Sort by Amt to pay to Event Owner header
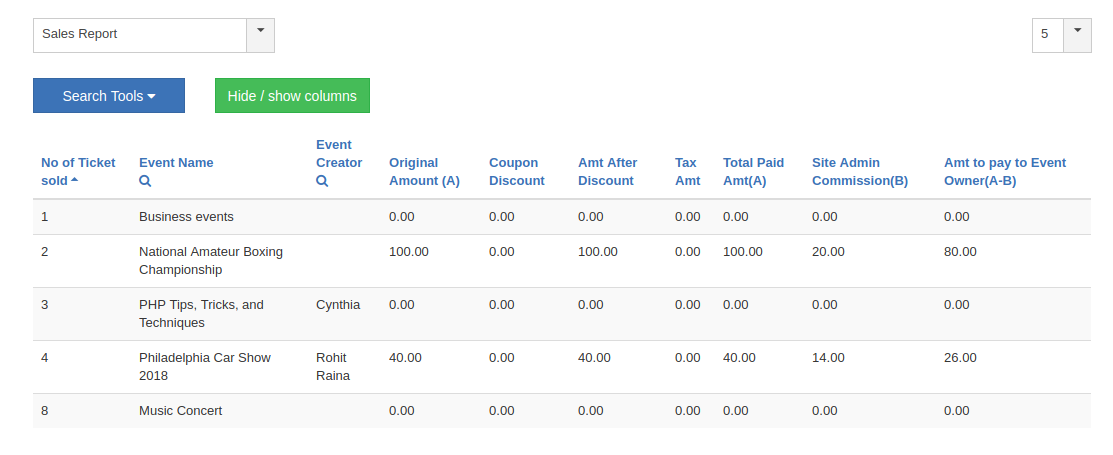This screenshot has width=1113, height=455. (x=1004, y=172)
